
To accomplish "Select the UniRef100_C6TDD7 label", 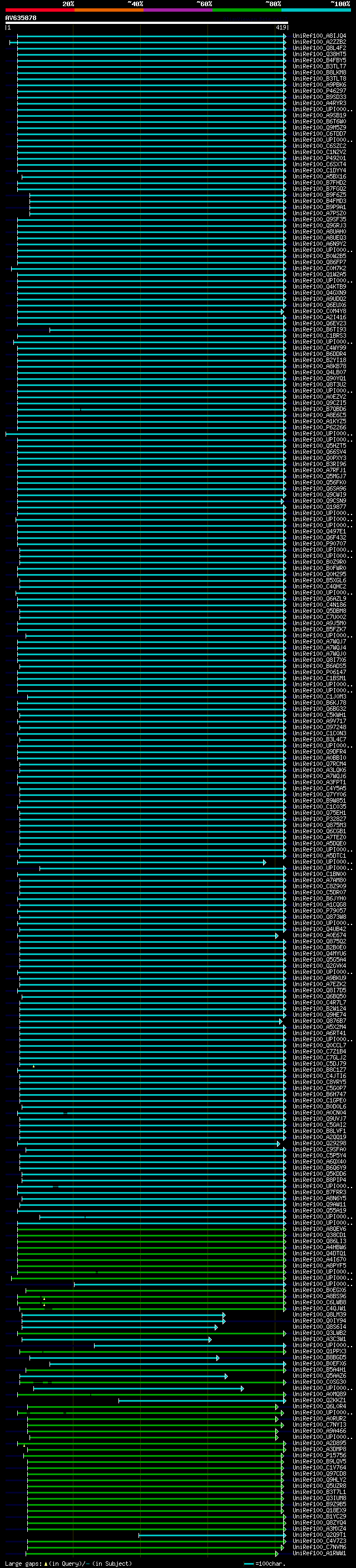I will click(319, 134).
